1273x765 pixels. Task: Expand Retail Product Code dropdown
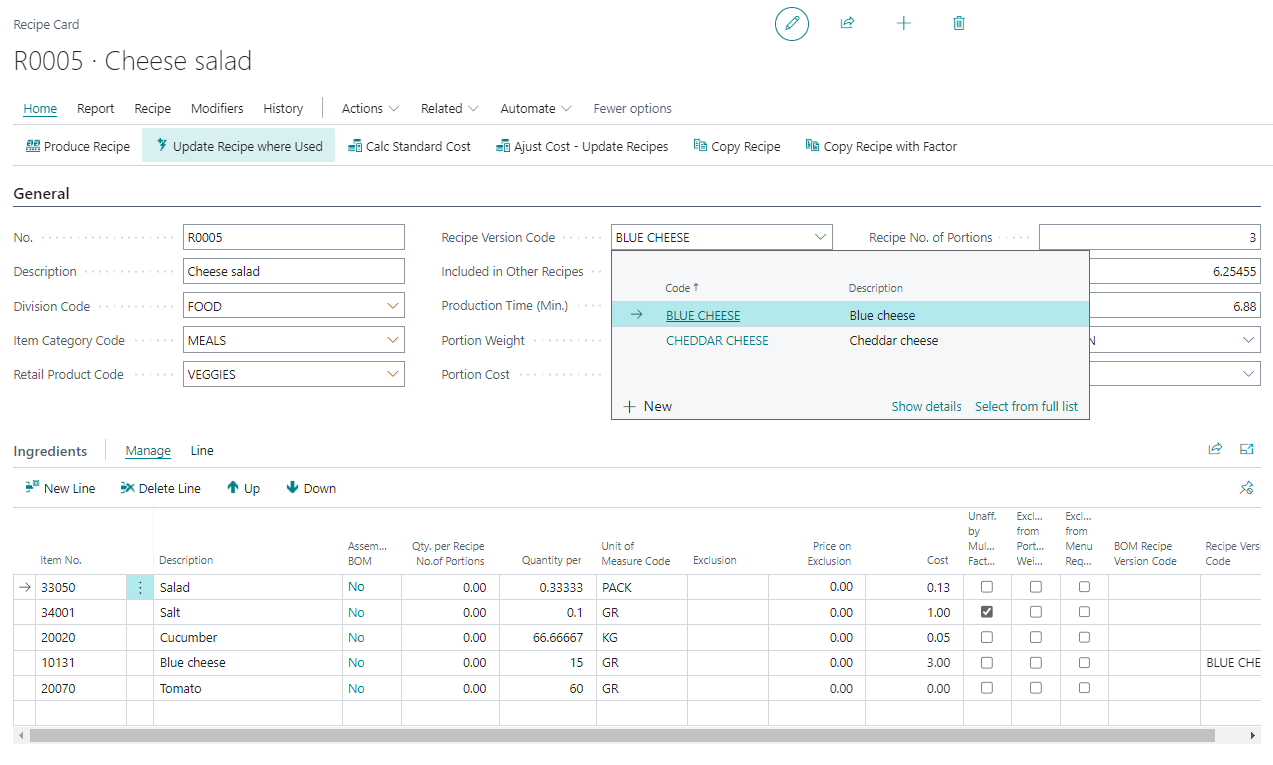[x=392, y=374]
